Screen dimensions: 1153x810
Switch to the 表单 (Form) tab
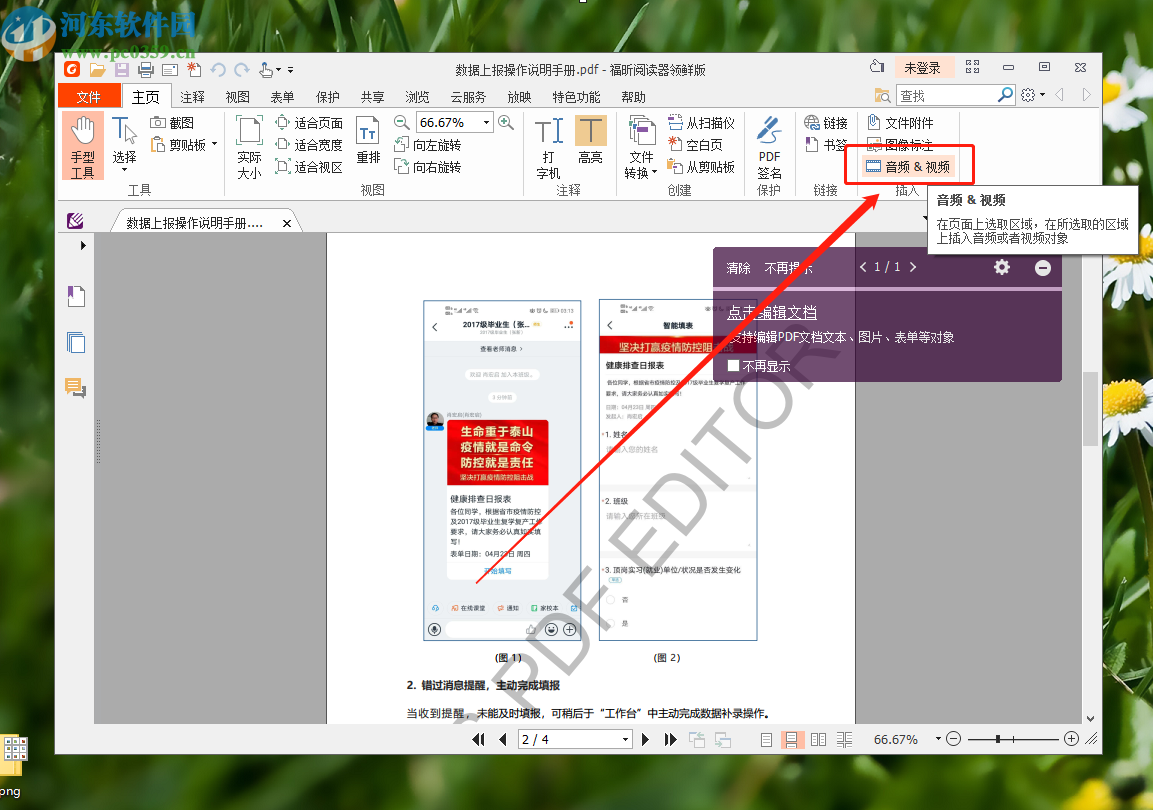(282, 97)
